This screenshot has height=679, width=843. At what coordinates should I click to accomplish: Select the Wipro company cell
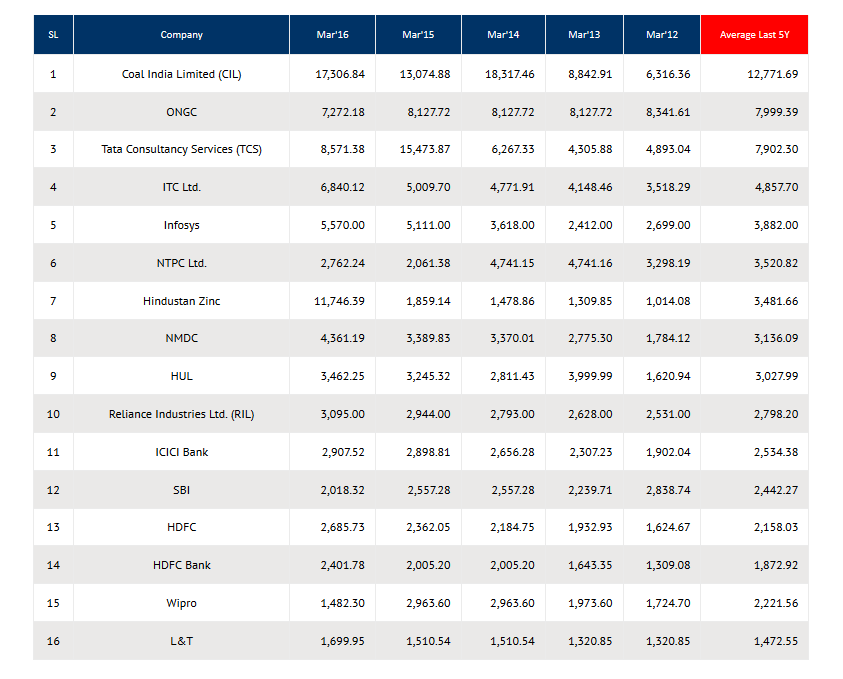[x=182, y=603]
